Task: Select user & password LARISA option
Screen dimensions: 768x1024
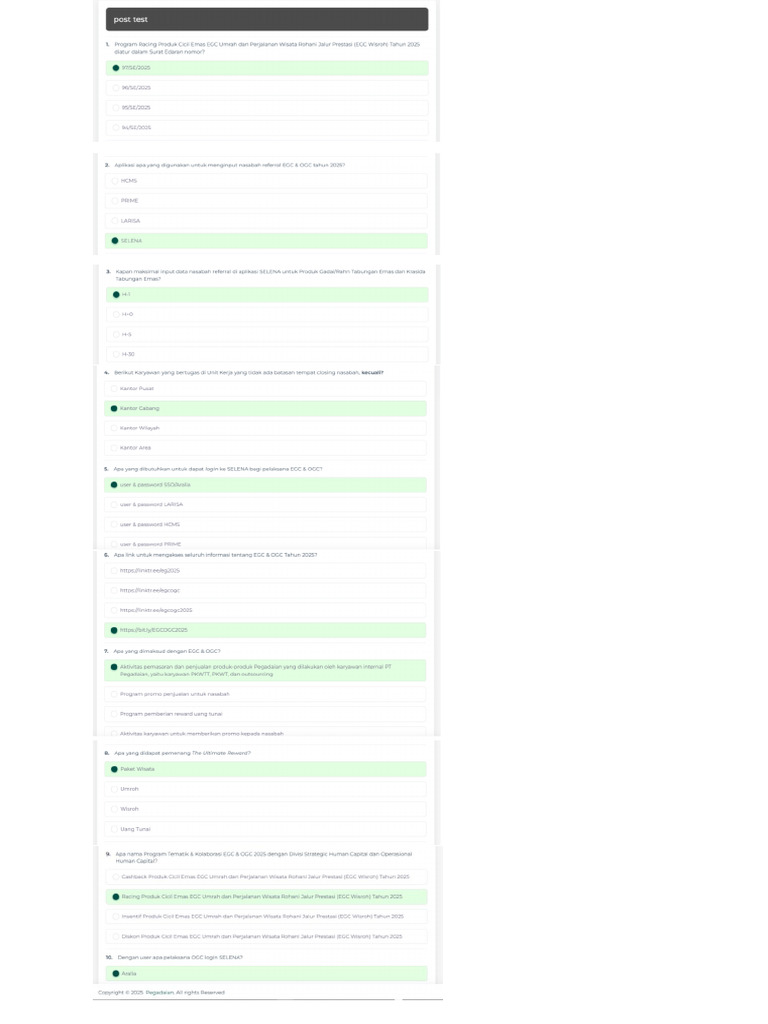Action: [265, 505]
